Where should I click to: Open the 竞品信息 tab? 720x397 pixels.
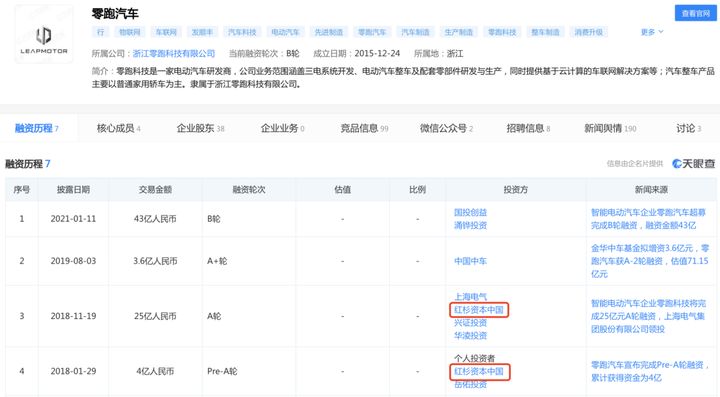364,129
